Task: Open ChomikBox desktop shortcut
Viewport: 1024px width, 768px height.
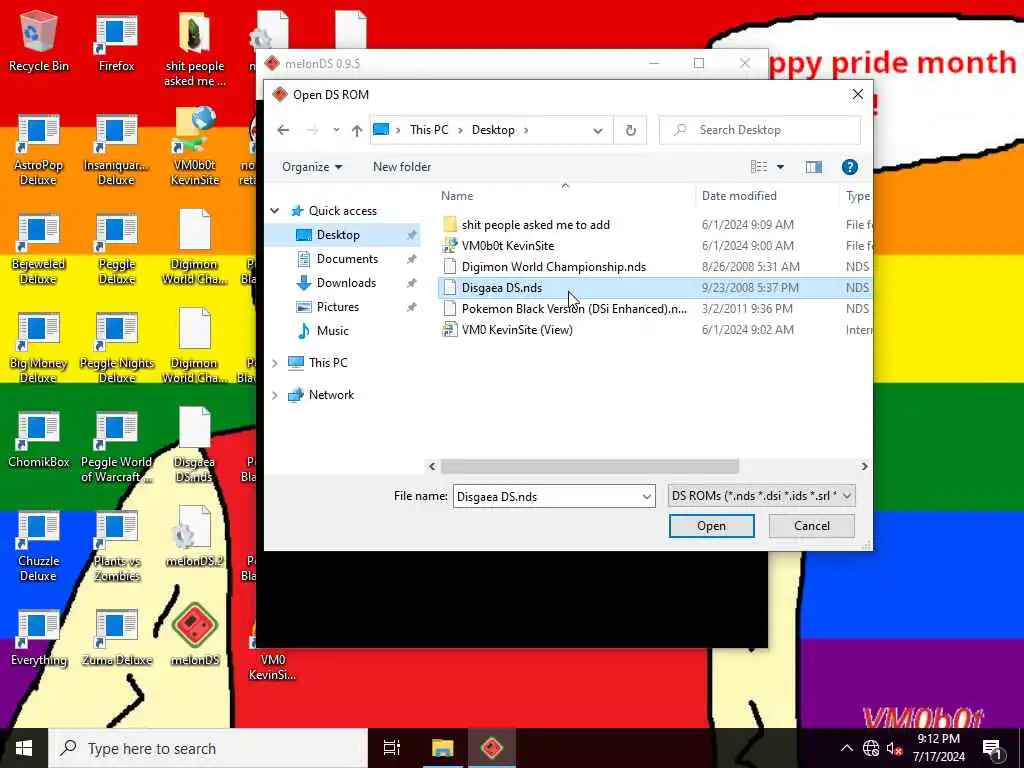Action: [39, 440]
